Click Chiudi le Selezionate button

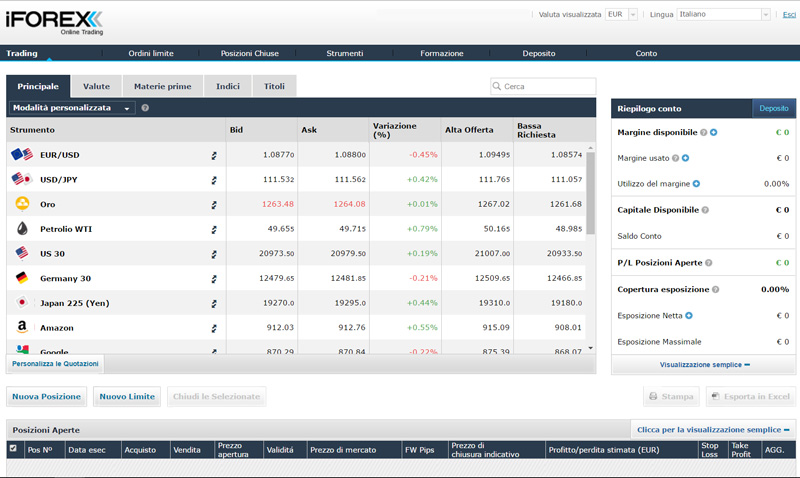click(x=216, y=396)
